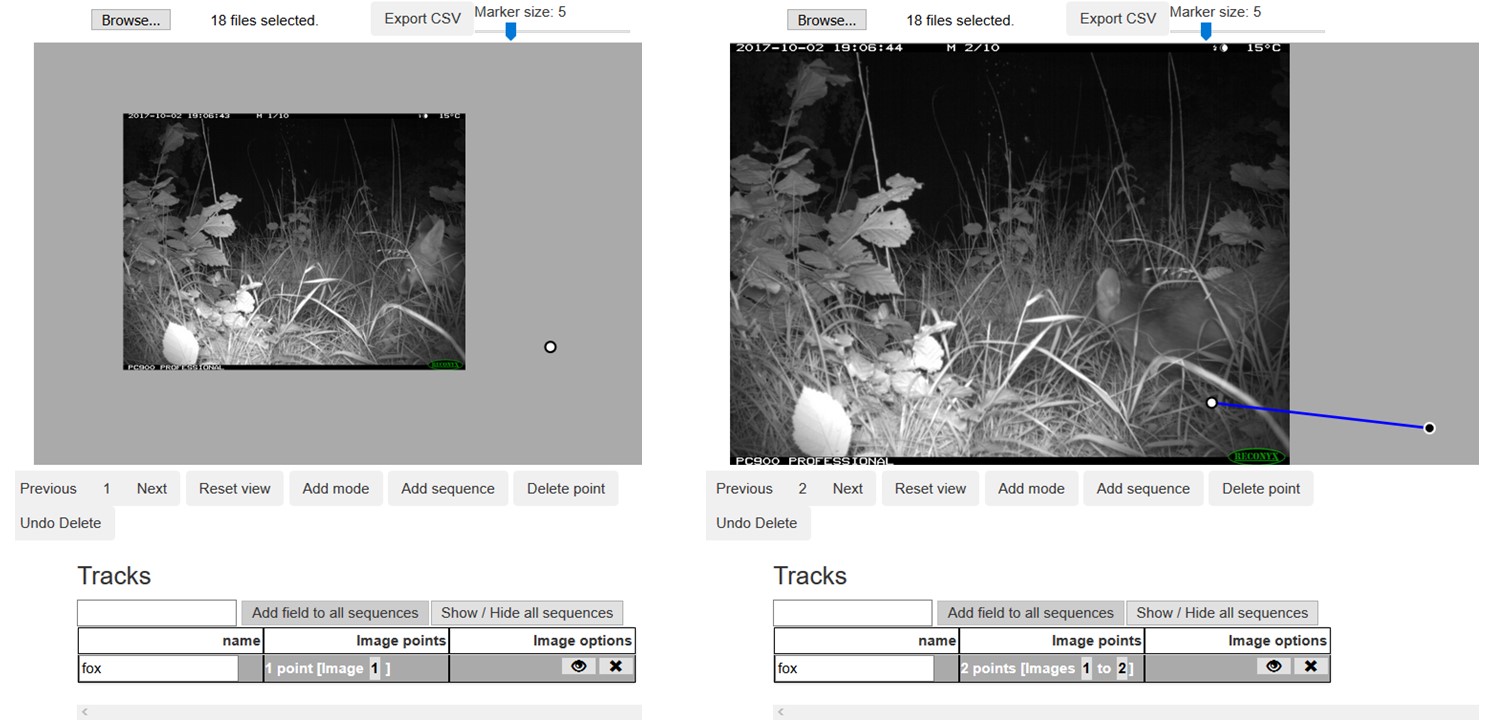1512x720 pixels.
Task: Toggle Add mode in right panel
Action: pos(1032,489)
